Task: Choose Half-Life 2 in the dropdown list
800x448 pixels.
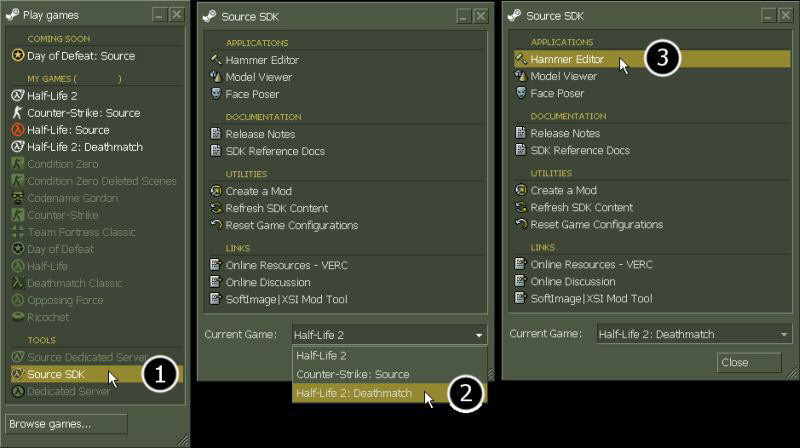Action: 389,356
